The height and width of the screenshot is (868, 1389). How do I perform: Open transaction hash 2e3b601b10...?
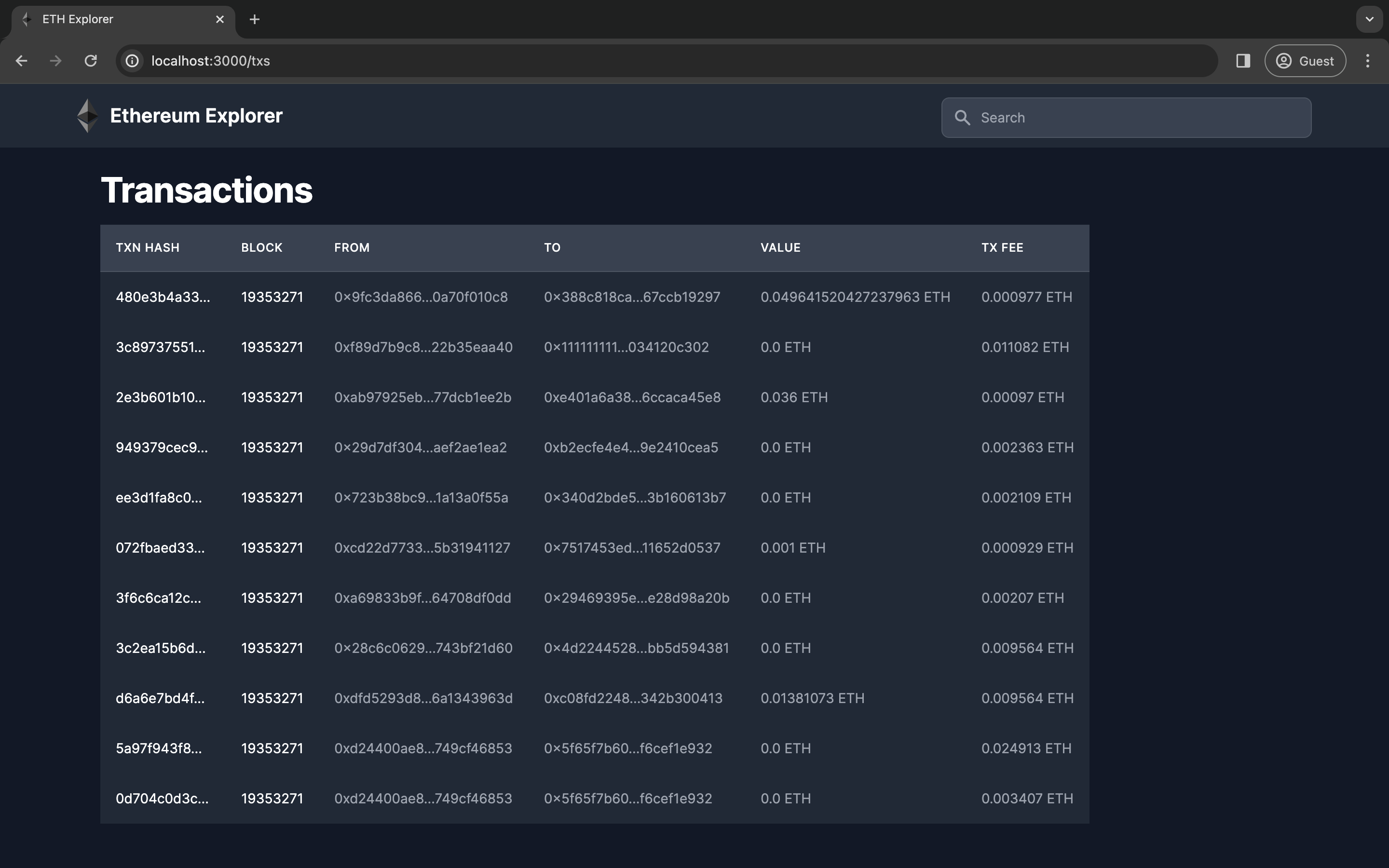pyautogui.click(x=161, y=397)
